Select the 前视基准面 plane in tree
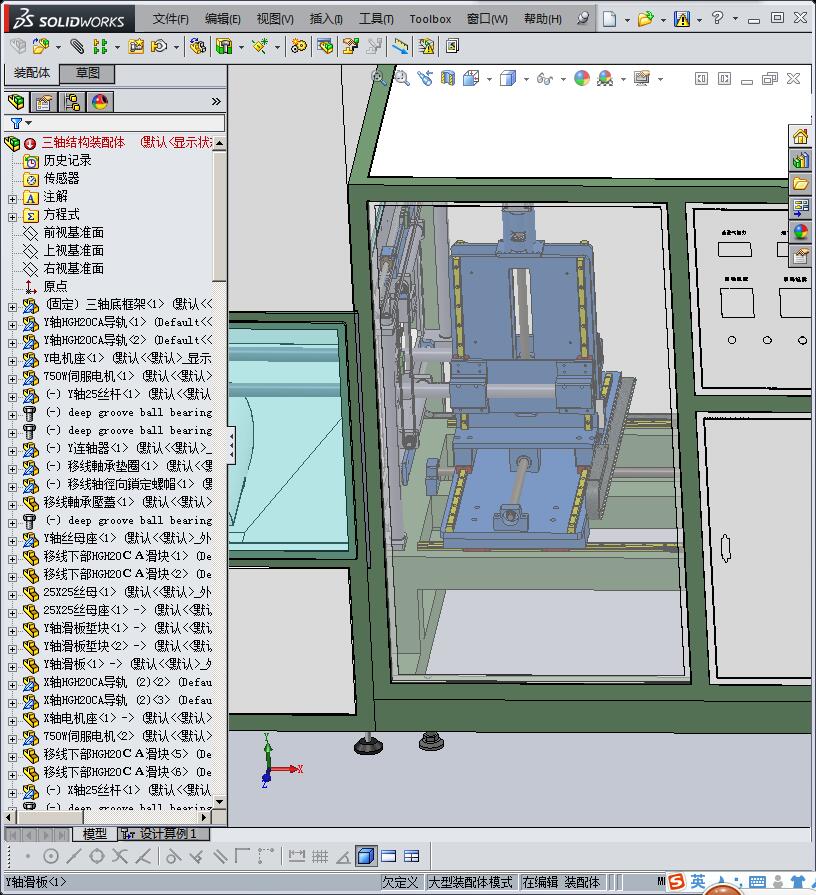The width and height of the screenshot is (816, 895). click(73, 232)
